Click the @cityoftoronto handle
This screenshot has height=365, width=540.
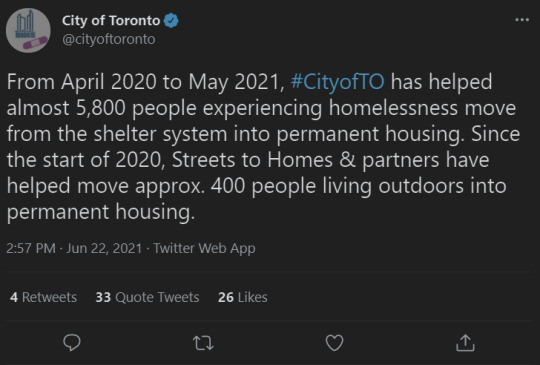(108, 39)
